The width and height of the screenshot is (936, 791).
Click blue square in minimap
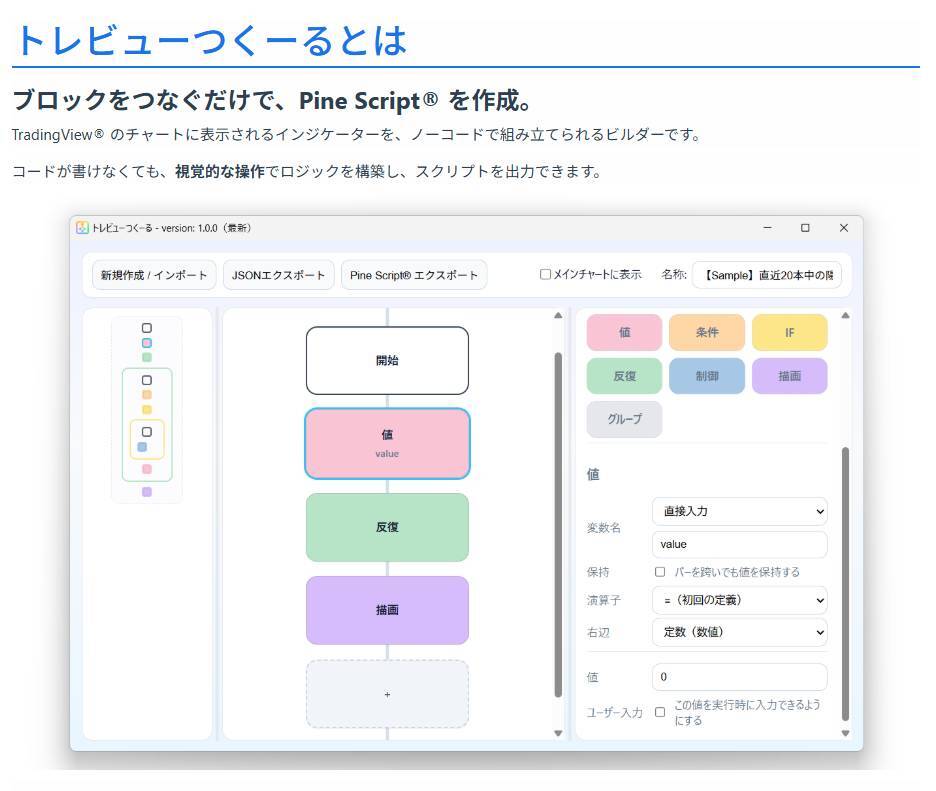(142, 447)
